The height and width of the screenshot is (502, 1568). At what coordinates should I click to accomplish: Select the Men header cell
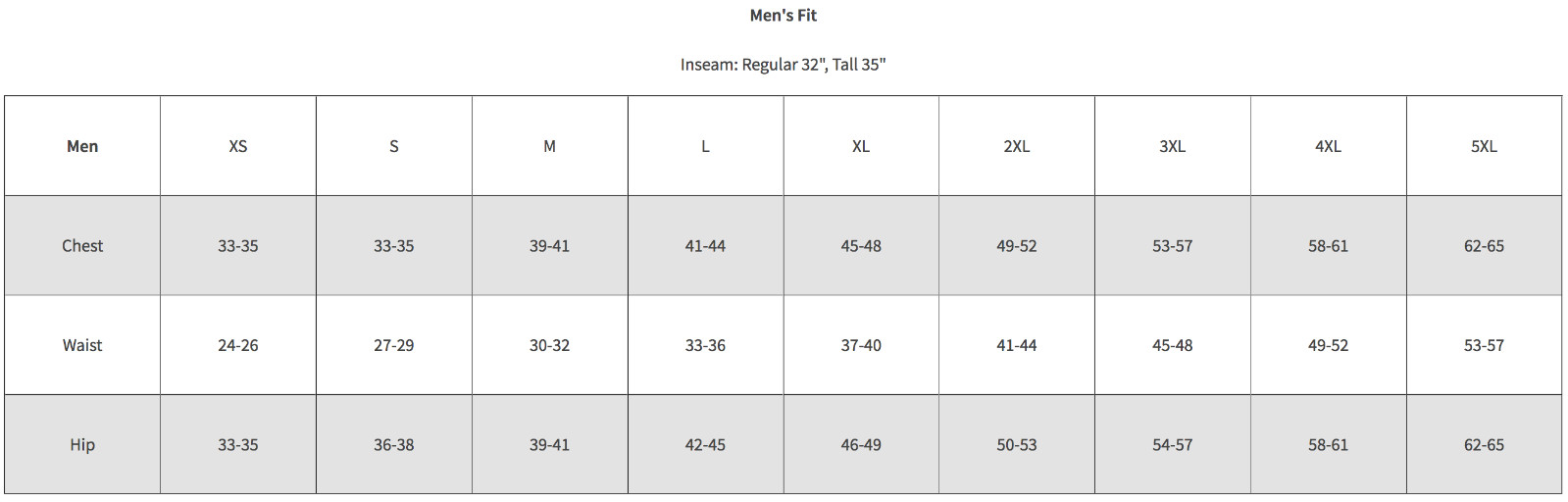[82, 146]
